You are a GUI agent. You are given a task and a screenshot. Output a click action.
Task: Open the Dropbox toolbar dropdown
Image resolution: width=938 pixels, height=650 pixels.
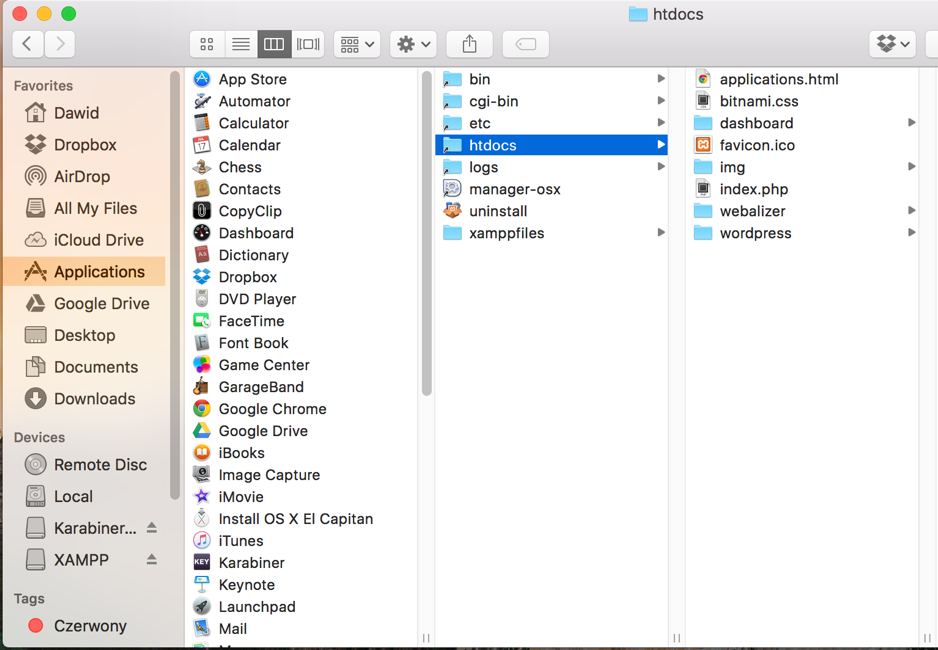point(892,44)
